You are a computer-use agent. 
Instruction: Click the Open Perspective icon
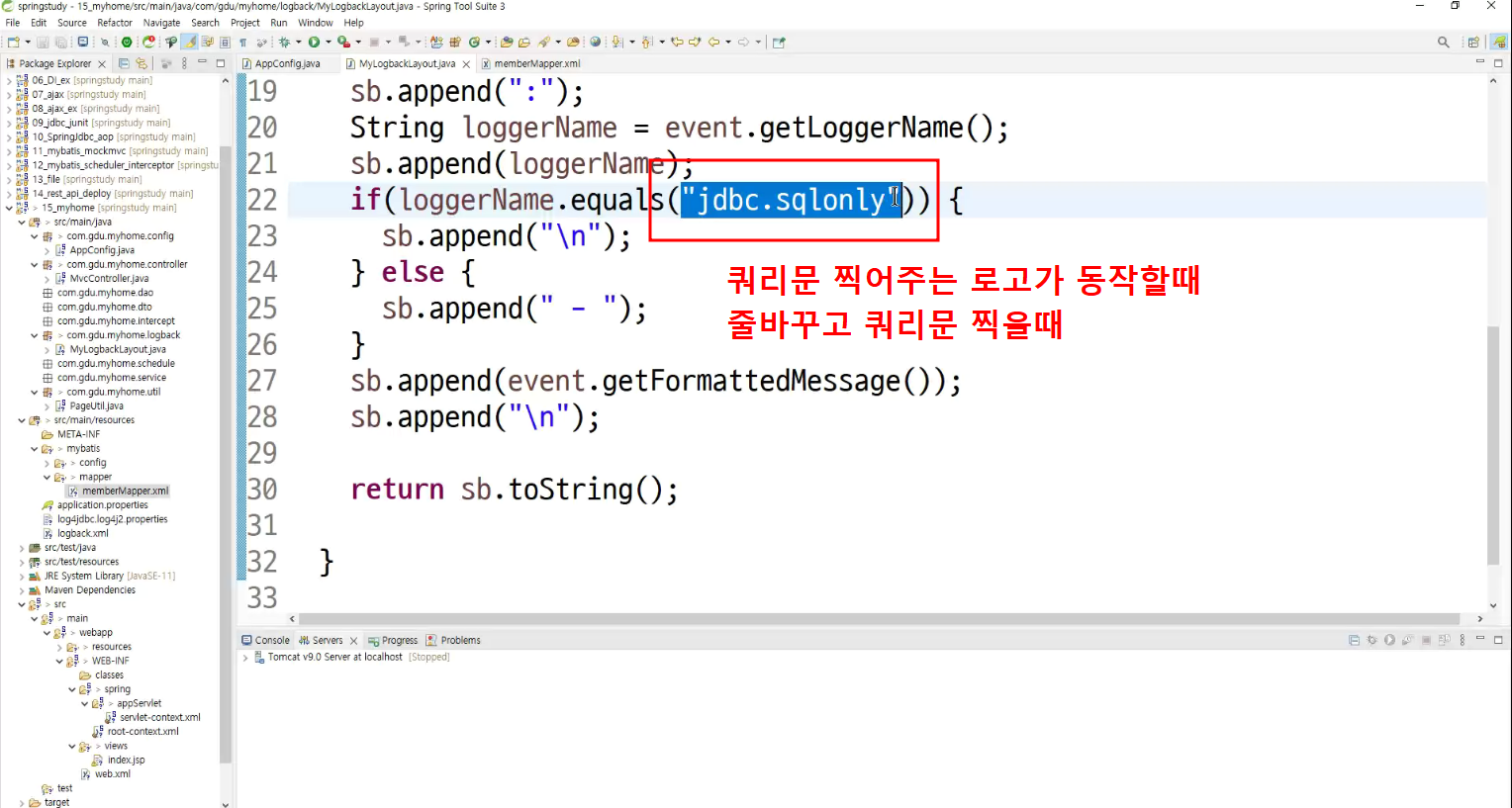(1473, 42)
